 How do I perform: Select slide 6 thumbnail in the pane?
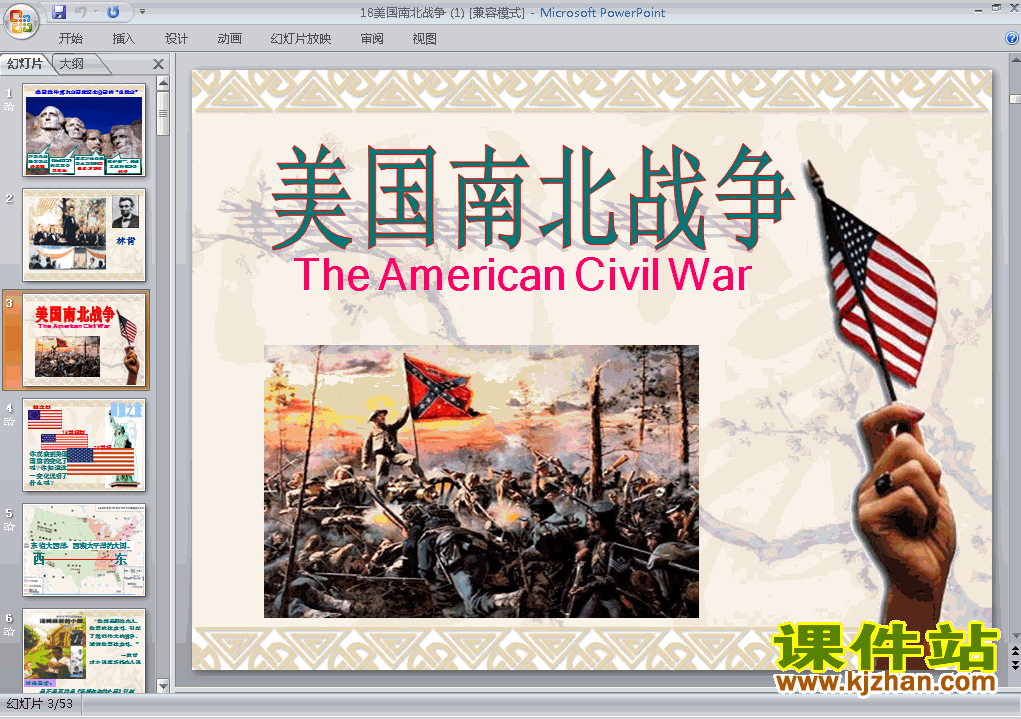84,651
